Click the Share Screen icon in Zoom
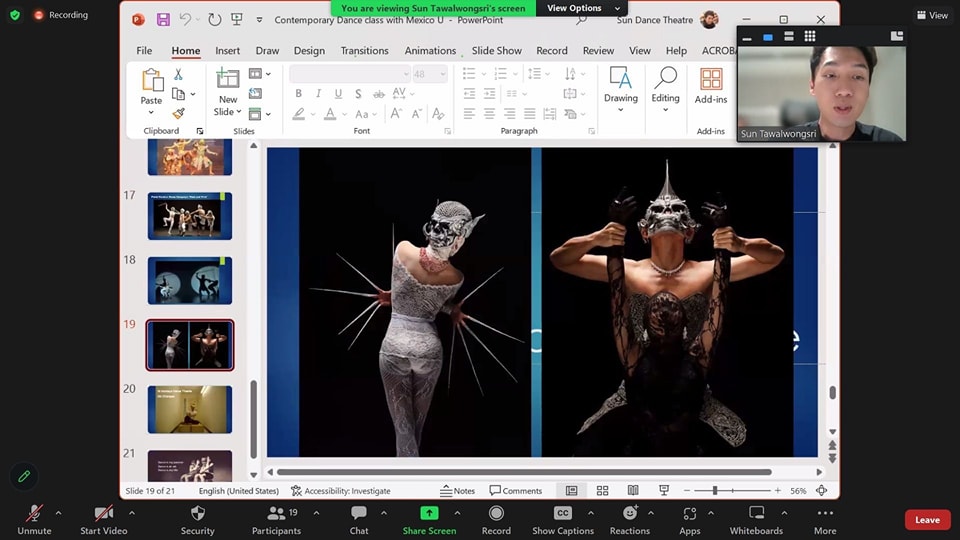Screen dimensions: 960x540 [x=429, y=513]
